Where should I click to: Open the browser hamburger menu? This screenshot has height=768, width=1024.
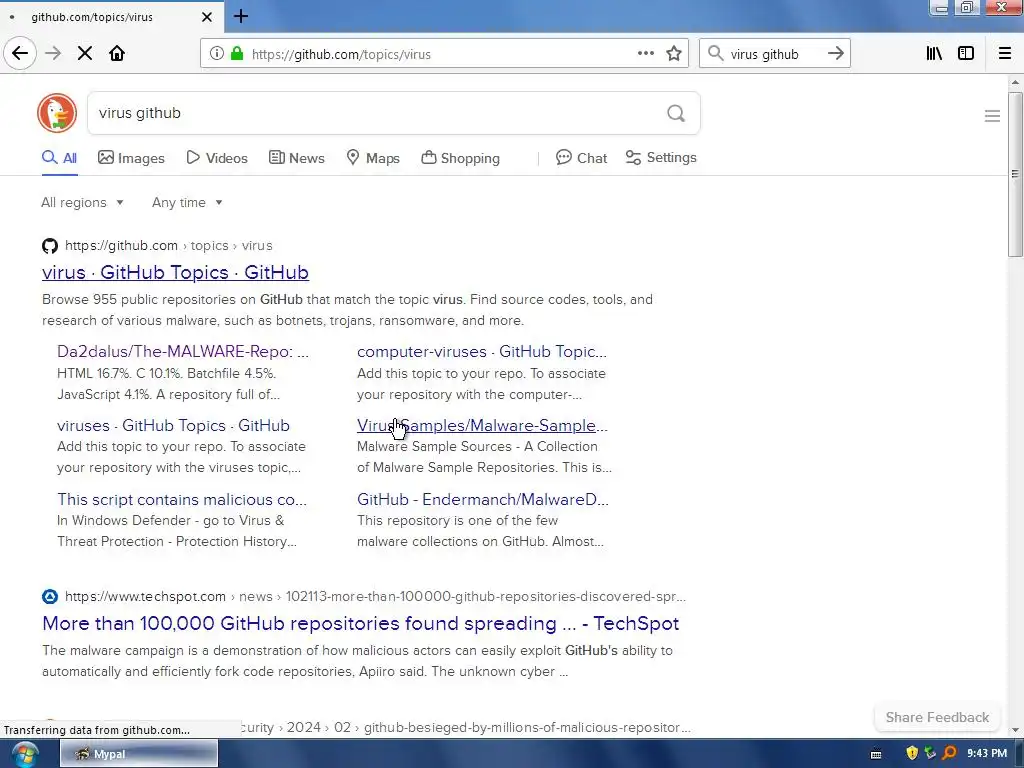coord(1004,54)
